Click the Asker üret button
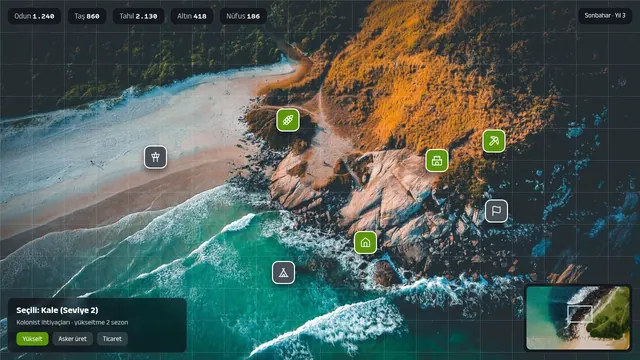 [x=72, y=339]
